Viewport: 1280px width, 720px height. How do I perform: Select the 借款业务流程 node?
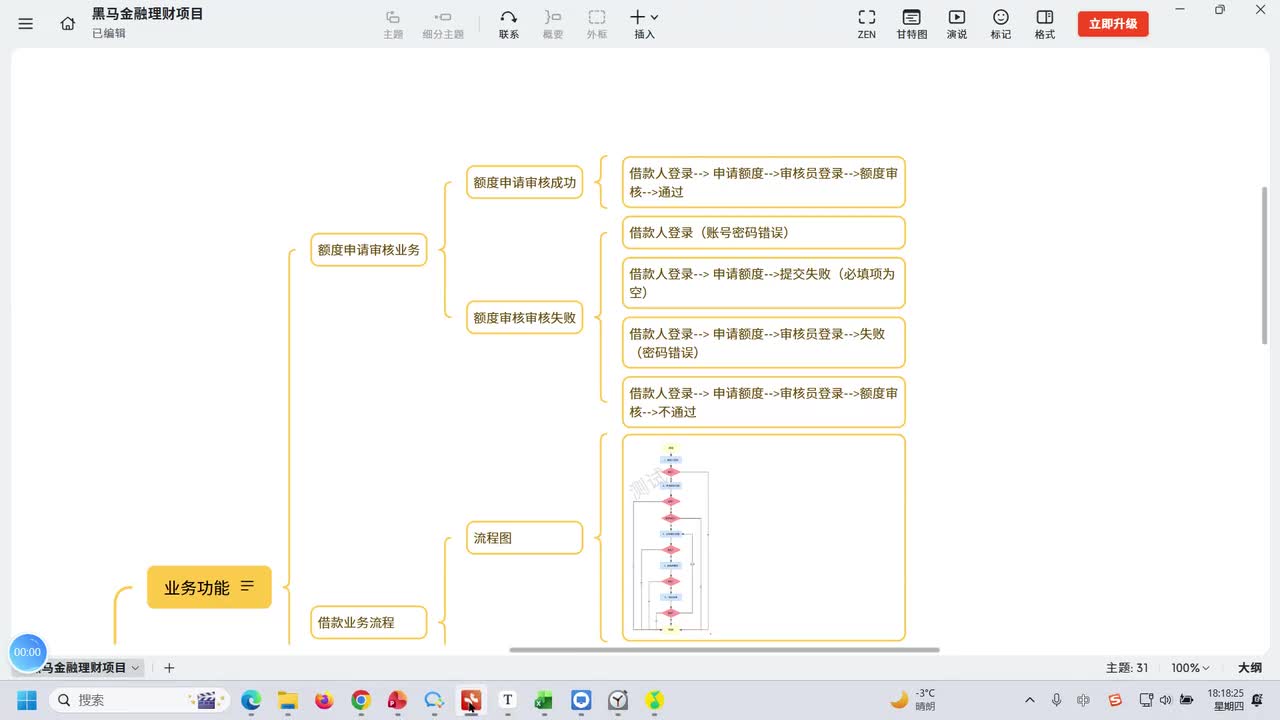(x=369, y=622)
